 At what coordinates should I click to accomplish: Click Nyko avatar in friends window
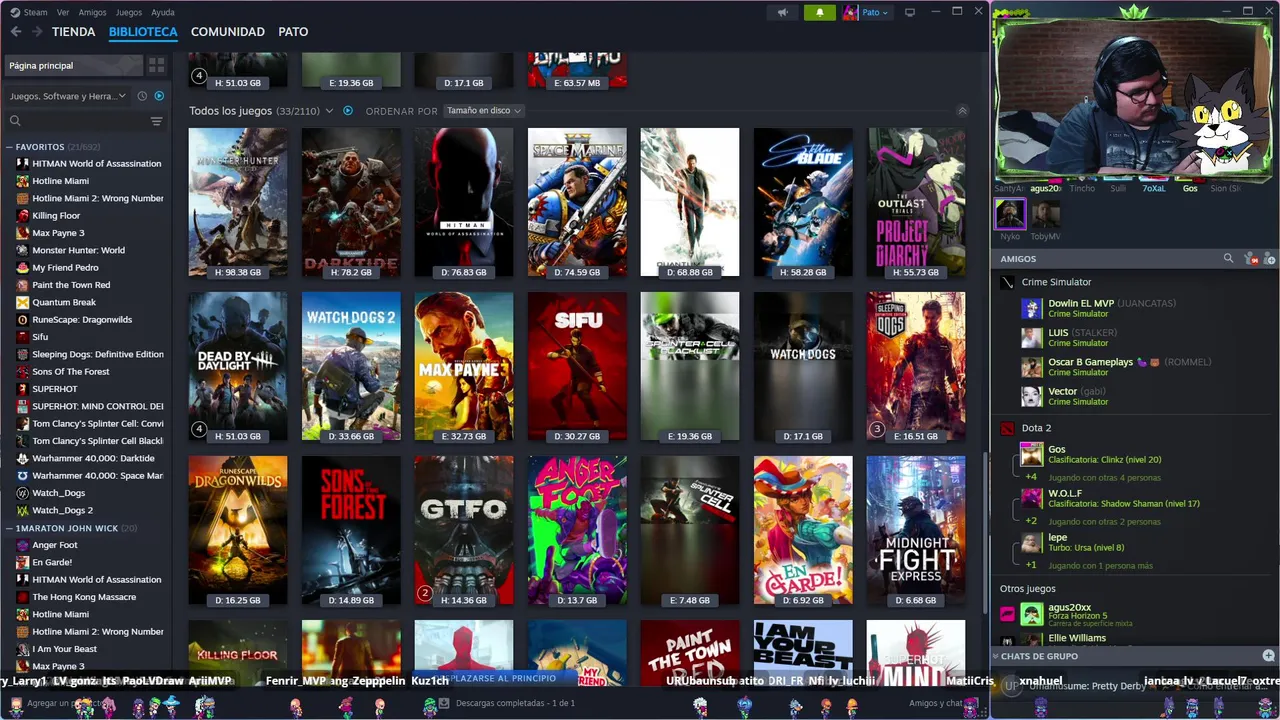tap(1010, 214)
